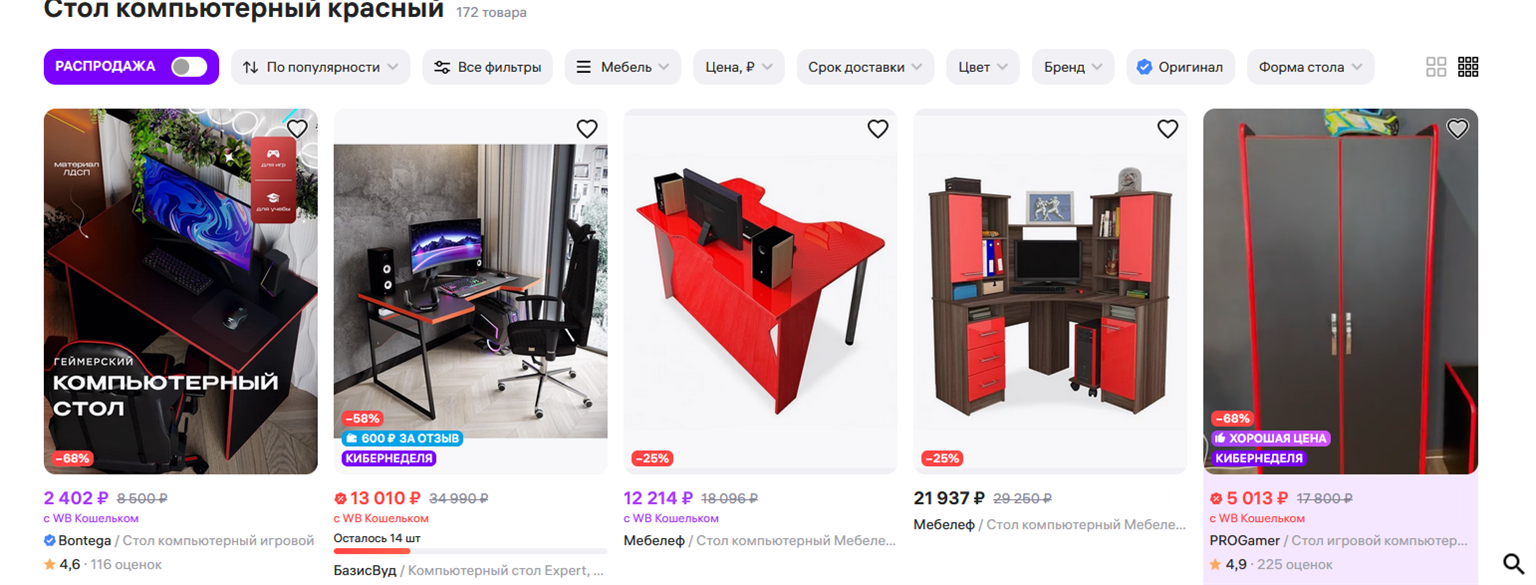Screen dimensions: 1536x585
Task: Heart the PROGamer red-trim wardrobe item
Action: point(1457,129)
